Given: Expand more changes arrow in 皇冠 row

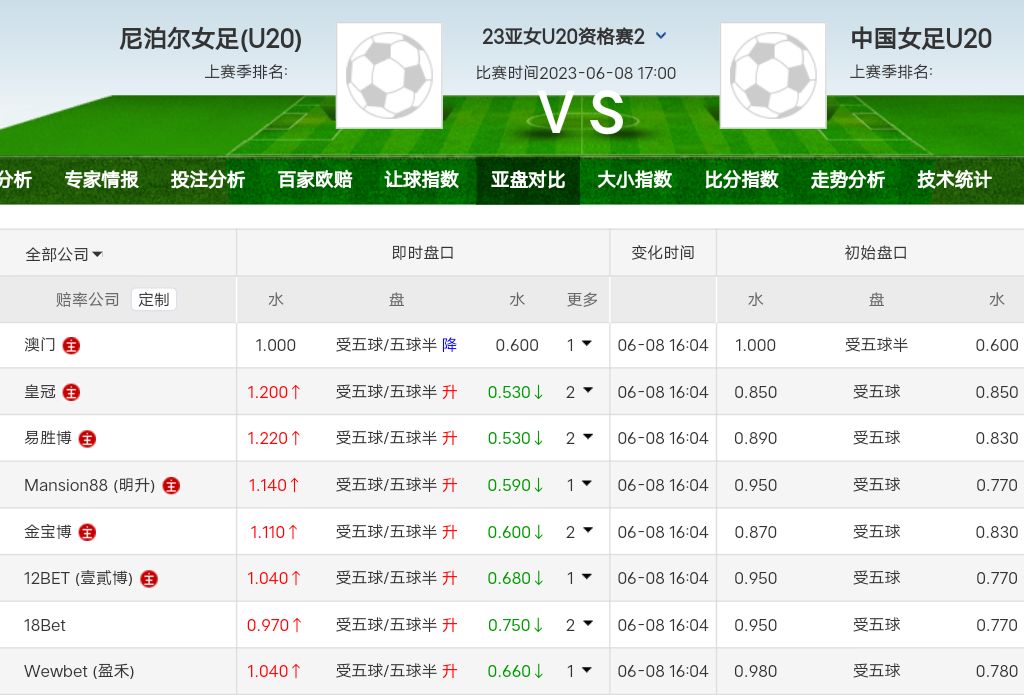Looking at the screenshot, I should 586,391.
